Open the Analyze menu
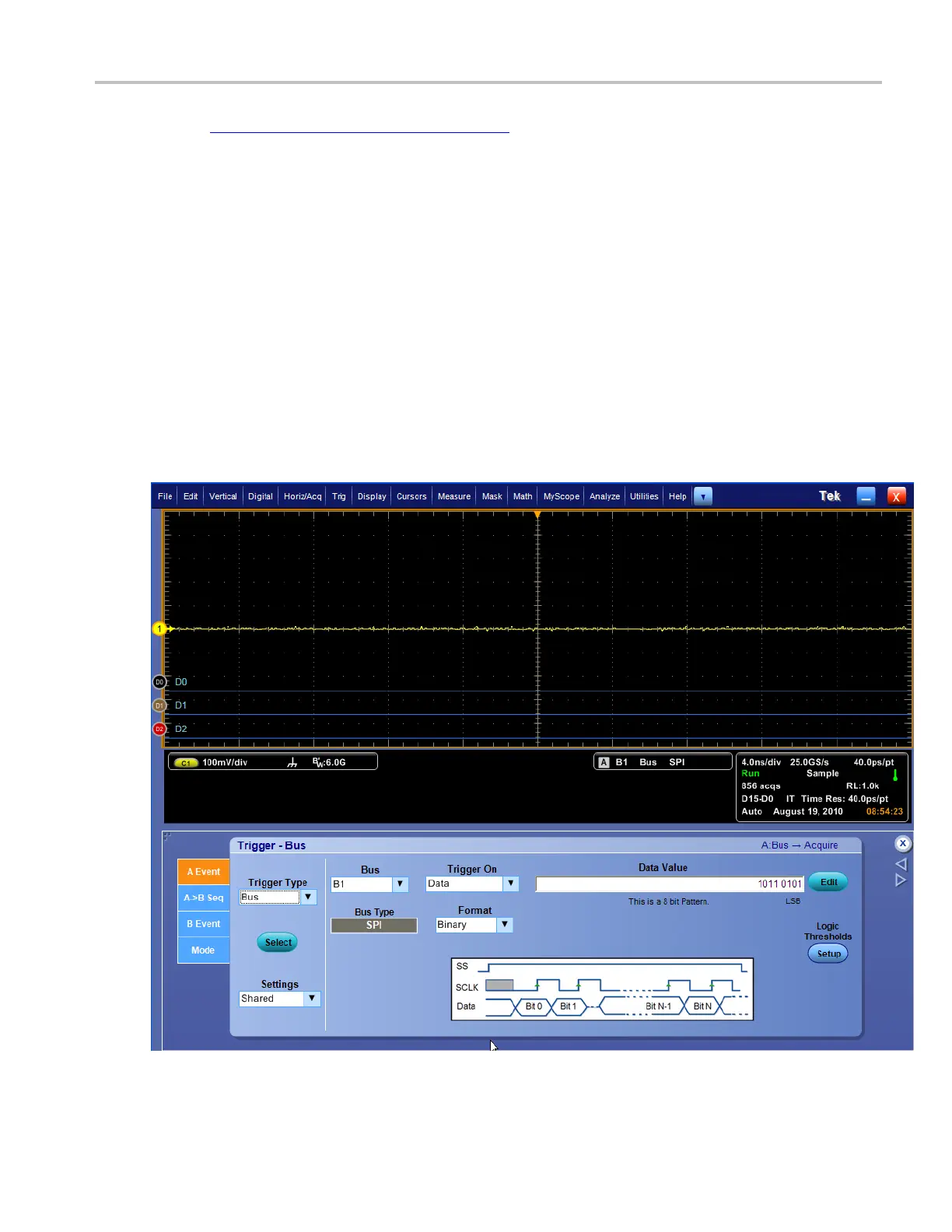This screenshot has height=1232, width=952. [x=605, y=496]
